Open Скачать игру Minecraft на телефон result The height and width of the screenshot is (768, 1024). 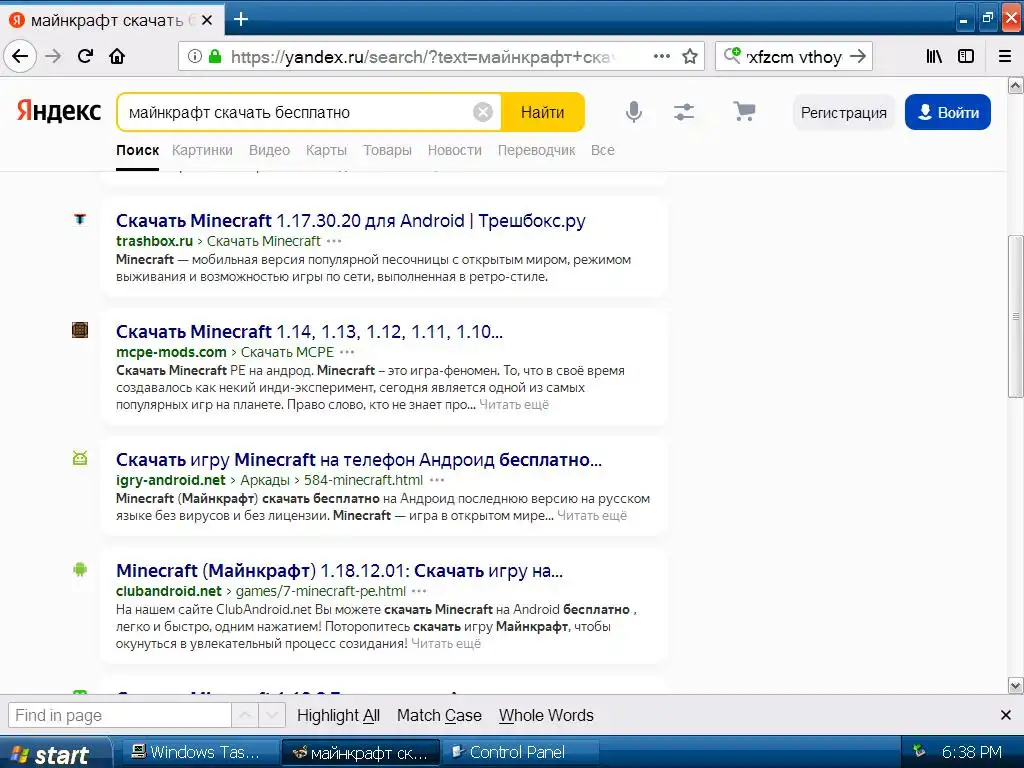pyautogui.click(x=359, y=460)
